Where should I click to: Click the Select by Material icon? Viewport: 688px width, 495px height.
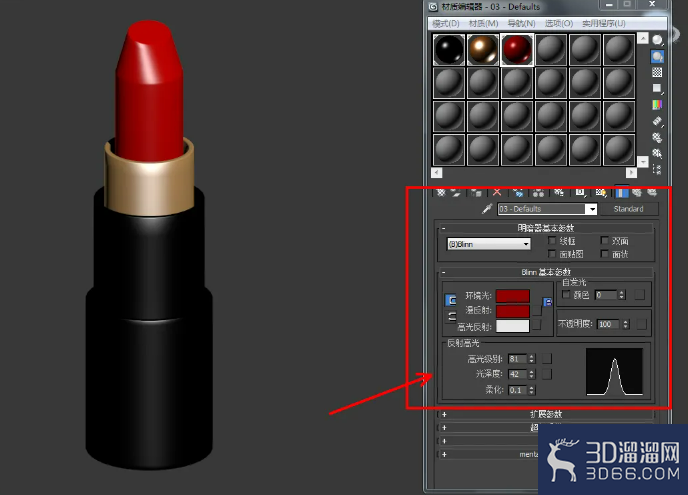click(657, 153)
